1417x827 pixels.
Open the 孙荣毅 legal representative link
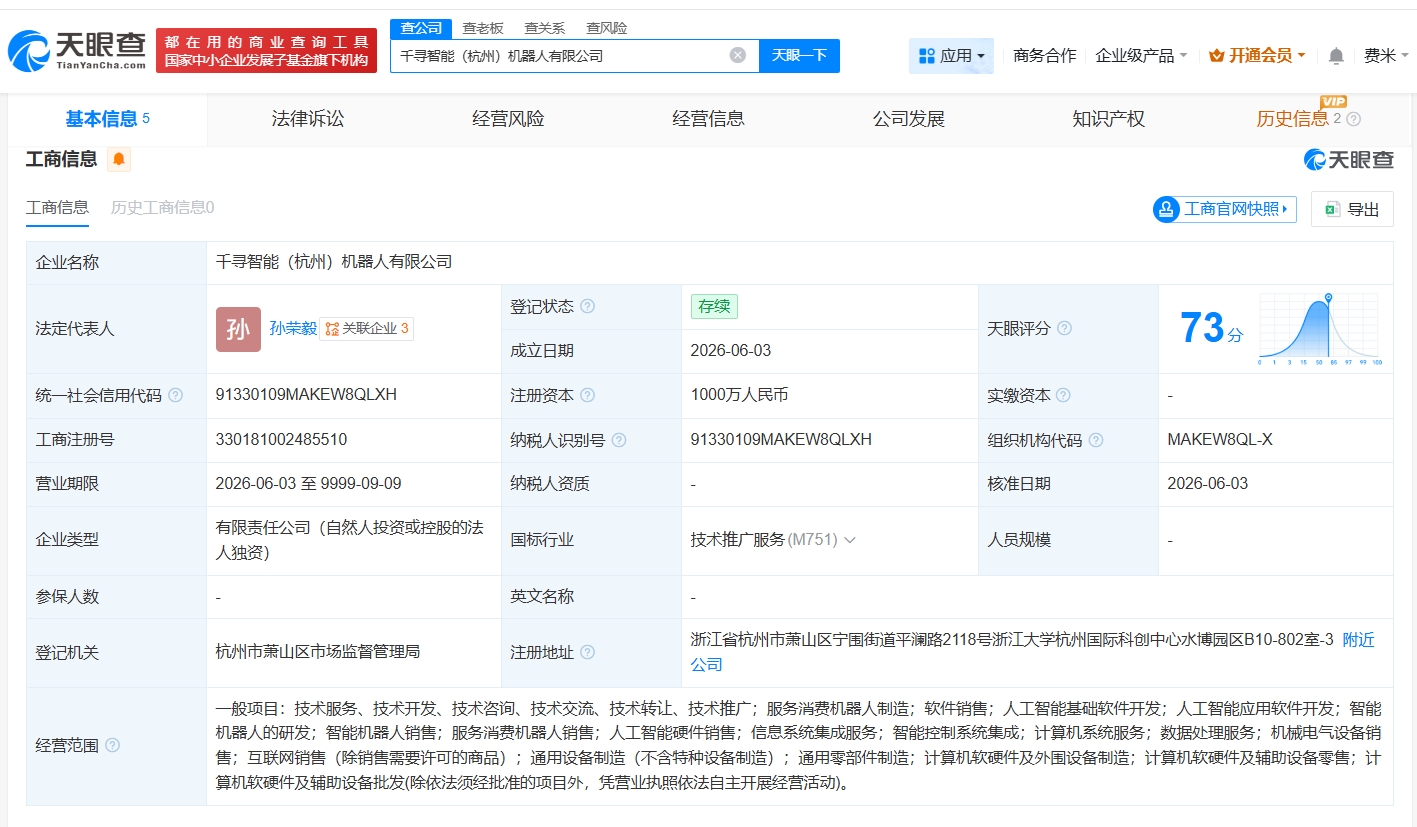click(293, 328)
